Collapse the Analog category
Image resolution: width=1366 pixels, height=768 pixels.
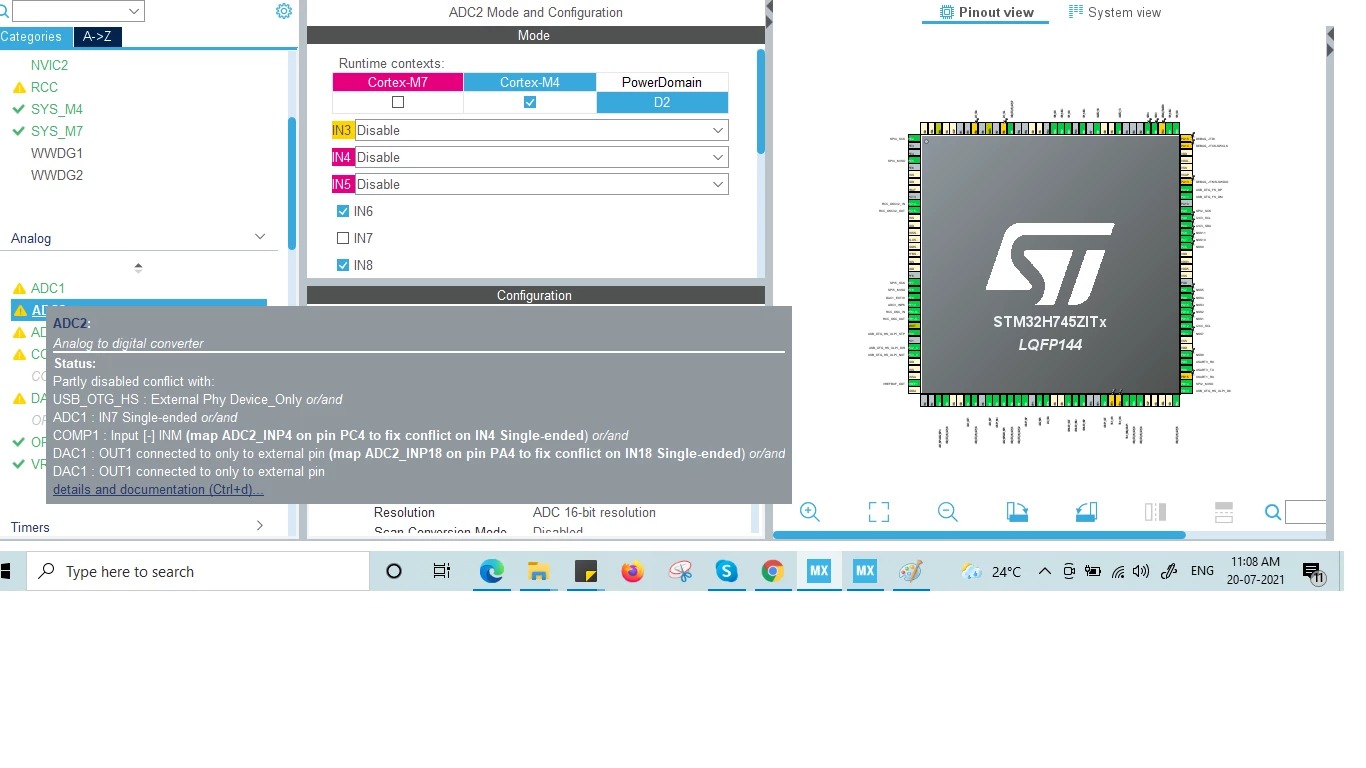coord(260,237)
